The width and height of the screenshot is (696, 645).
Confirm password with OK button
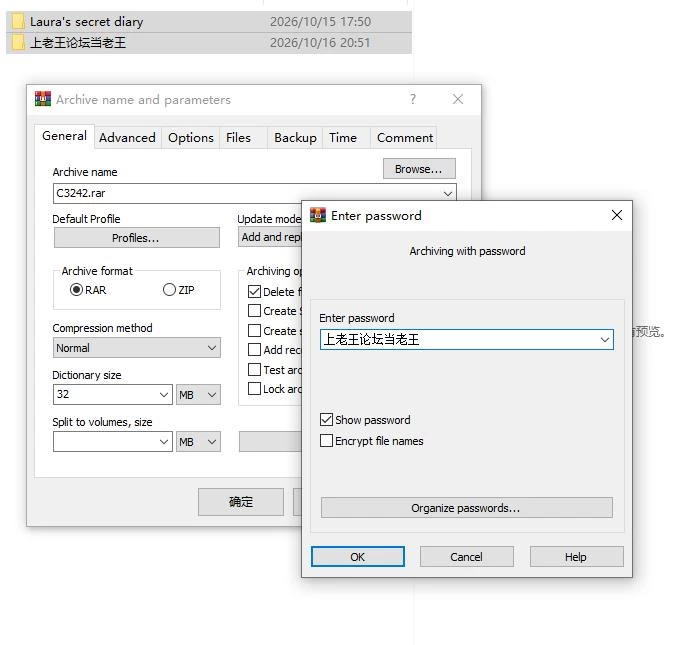point(357,557)
